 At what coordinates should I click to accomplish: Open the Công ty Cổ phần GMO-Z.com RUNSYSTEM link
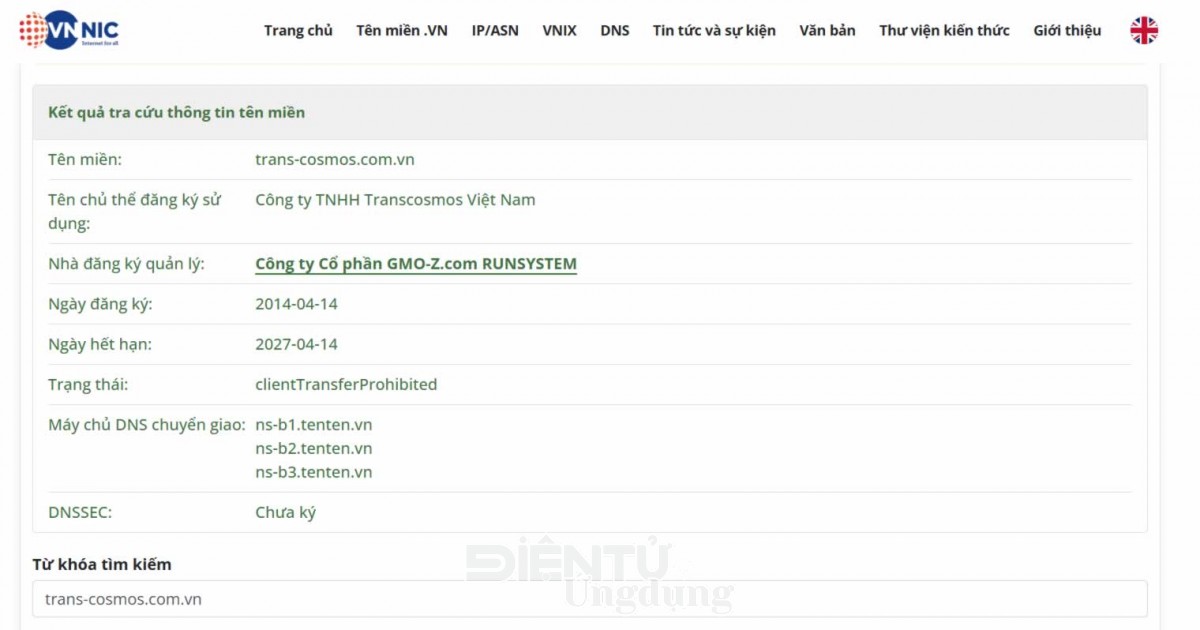416,264
